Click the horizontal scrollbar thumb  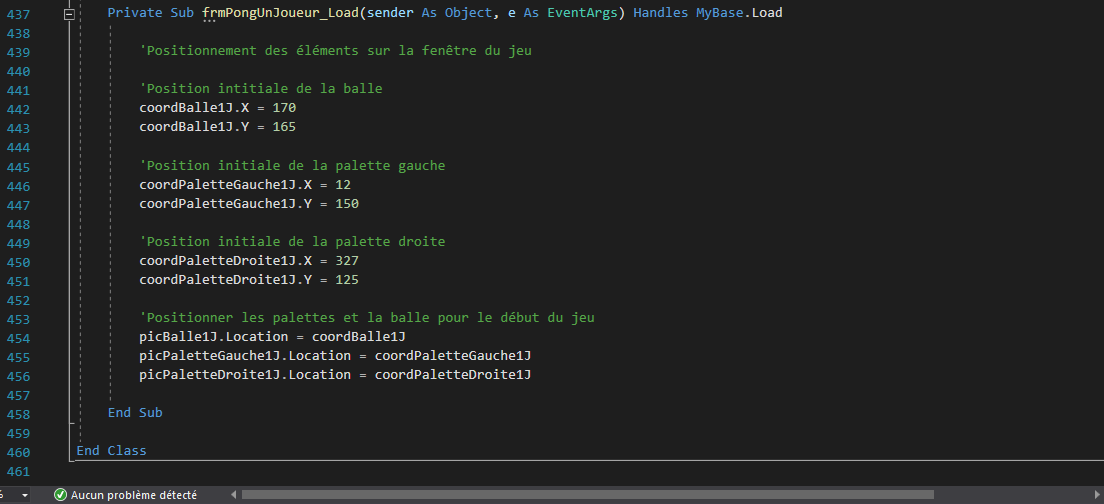click(587, 495)
